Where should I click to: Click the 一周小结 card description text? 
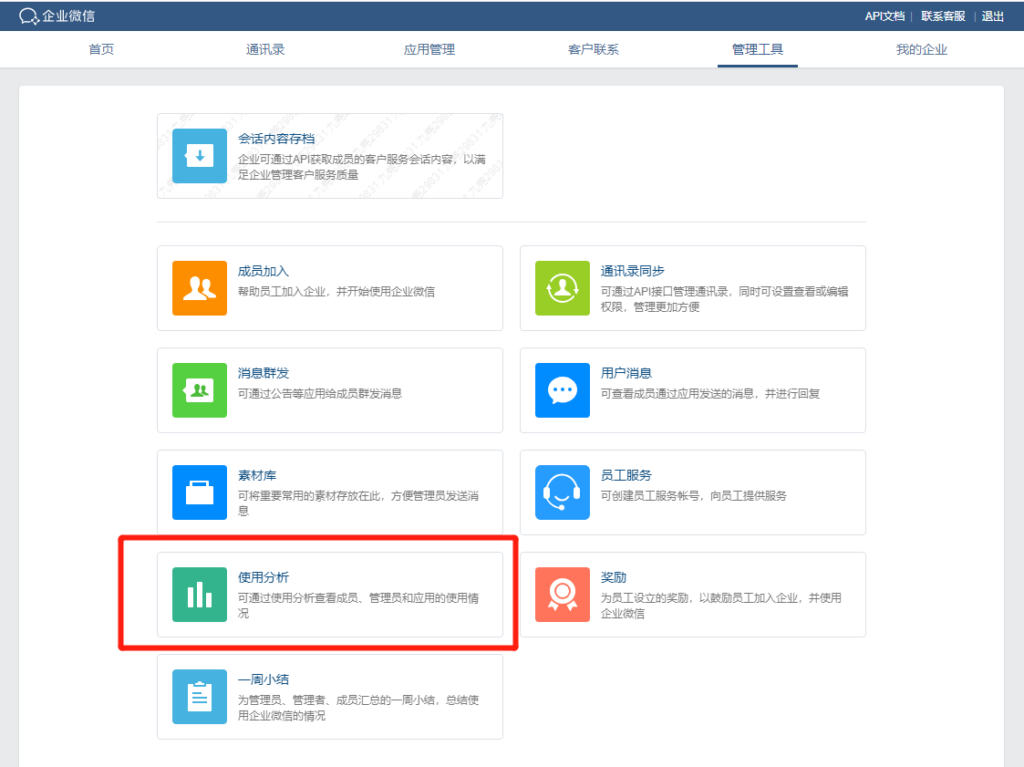359,708
